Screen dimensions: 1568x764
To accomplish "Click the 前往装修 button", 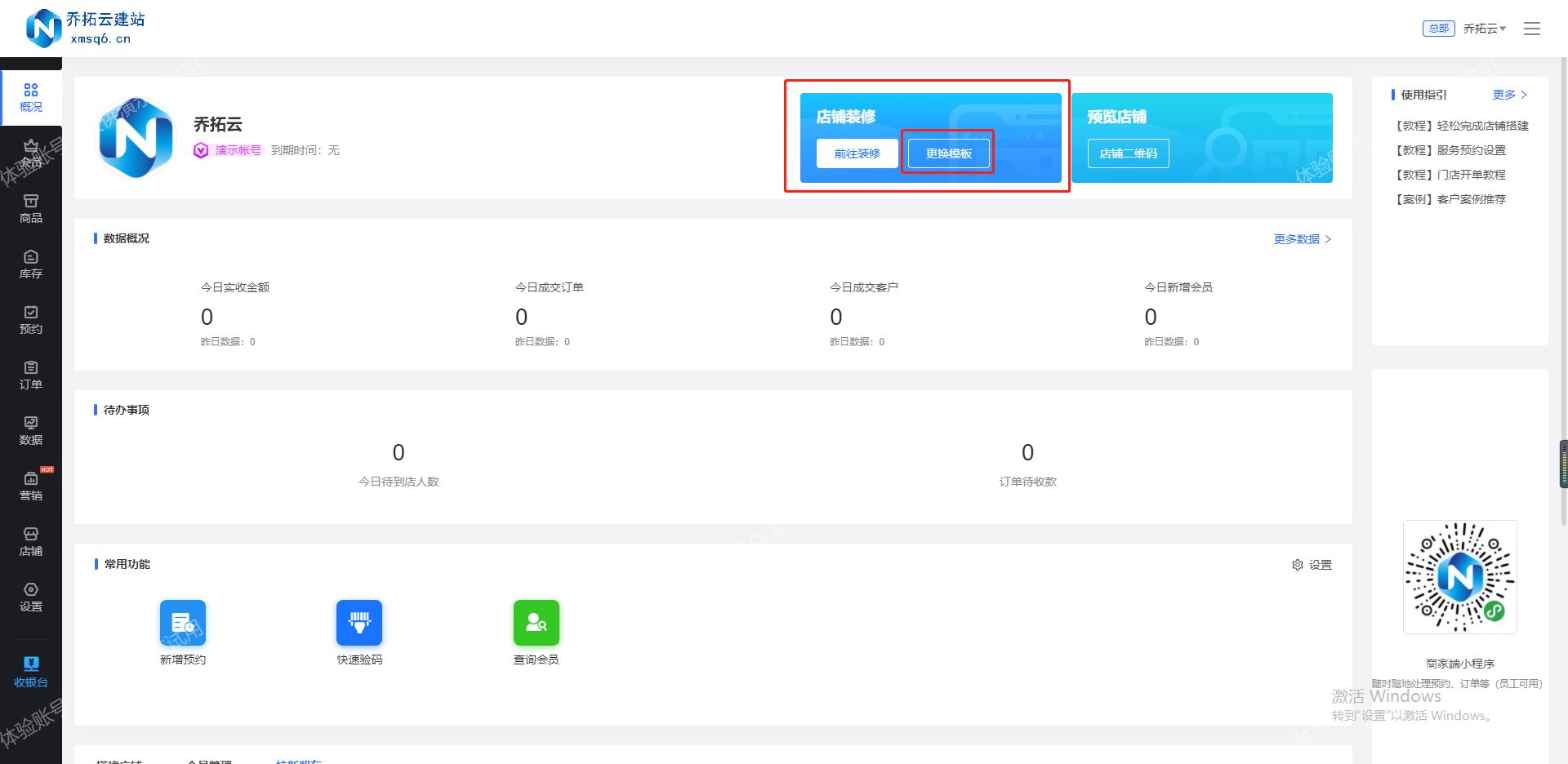I will point(857,153).
